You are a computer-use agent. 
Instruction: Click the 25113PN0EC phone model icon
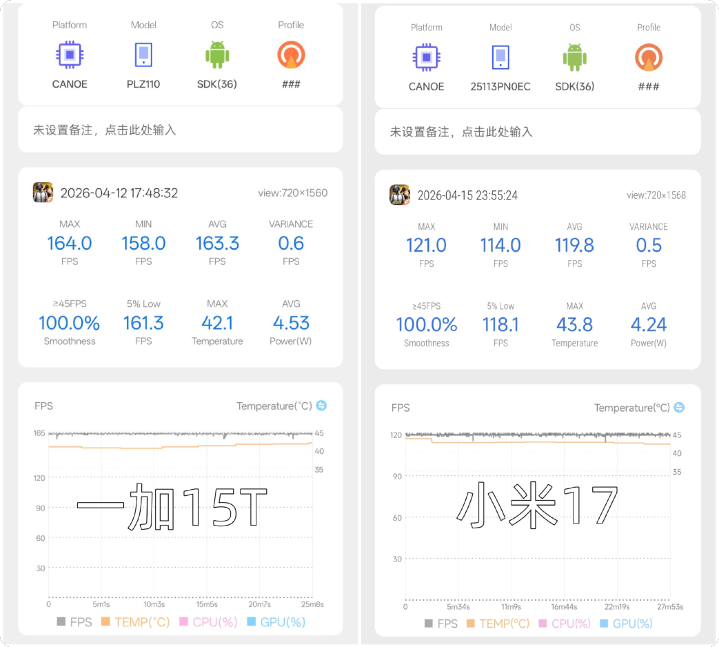point(500,57)
